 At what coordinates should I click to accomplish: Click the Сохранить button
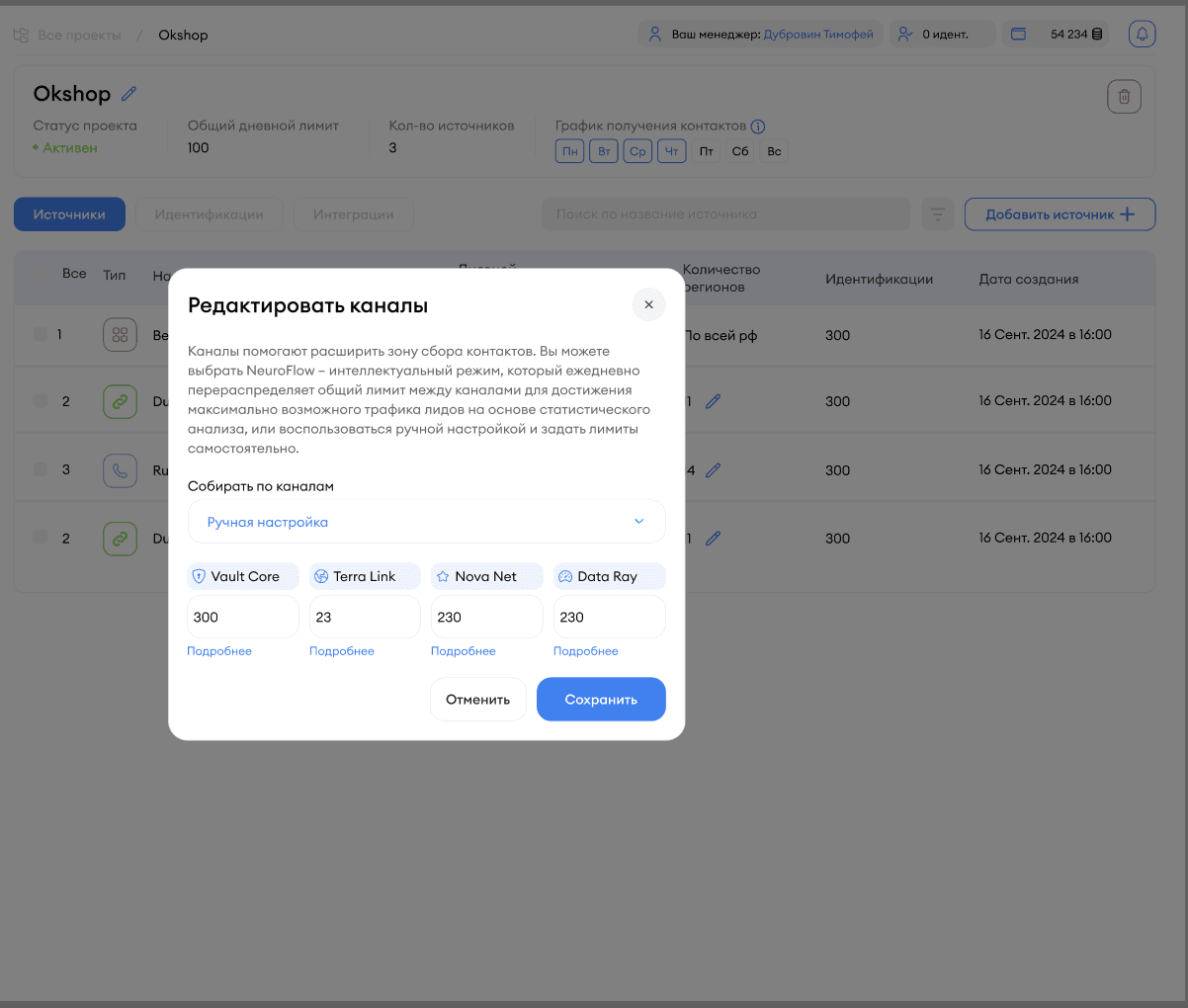(x=601, y=700)
